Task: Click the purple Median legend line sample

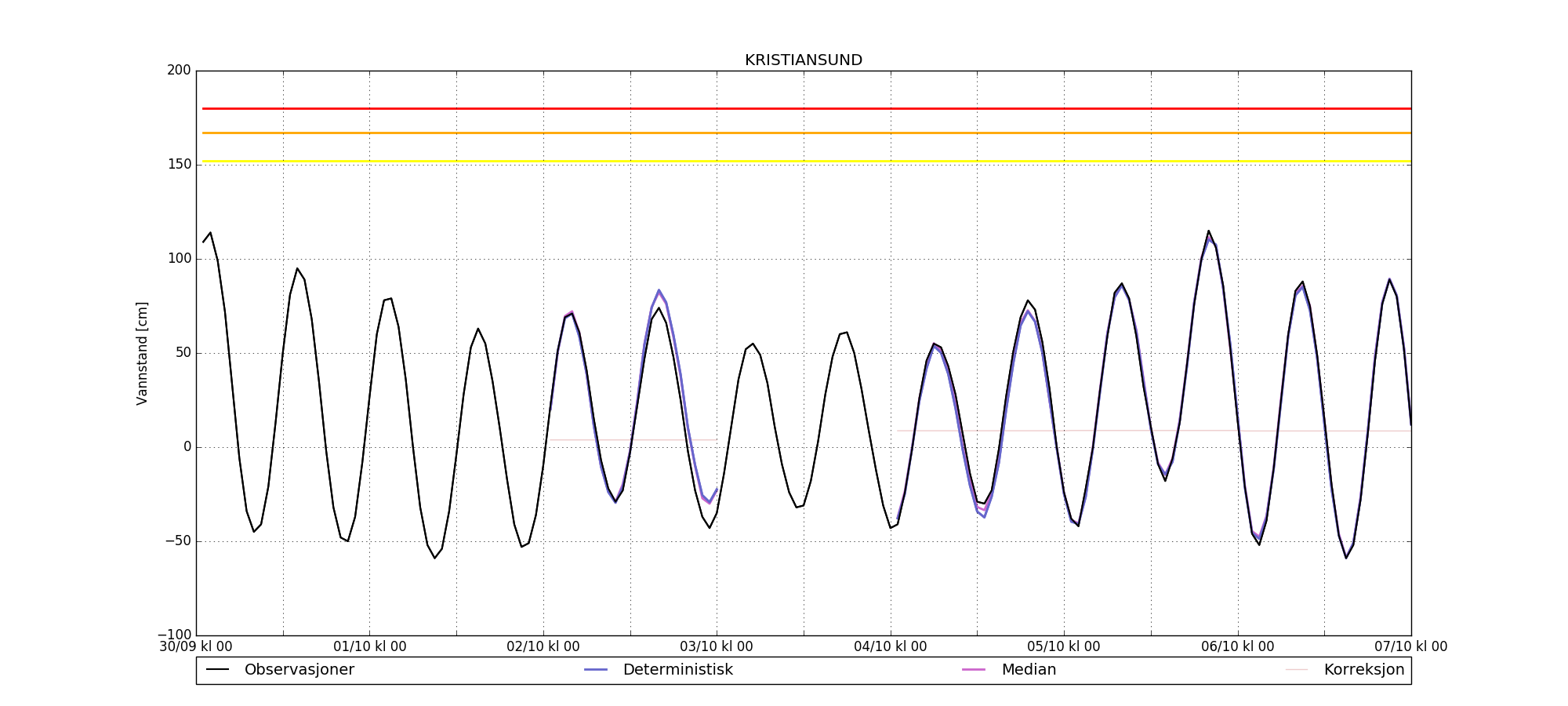Action: pos(974,670)
